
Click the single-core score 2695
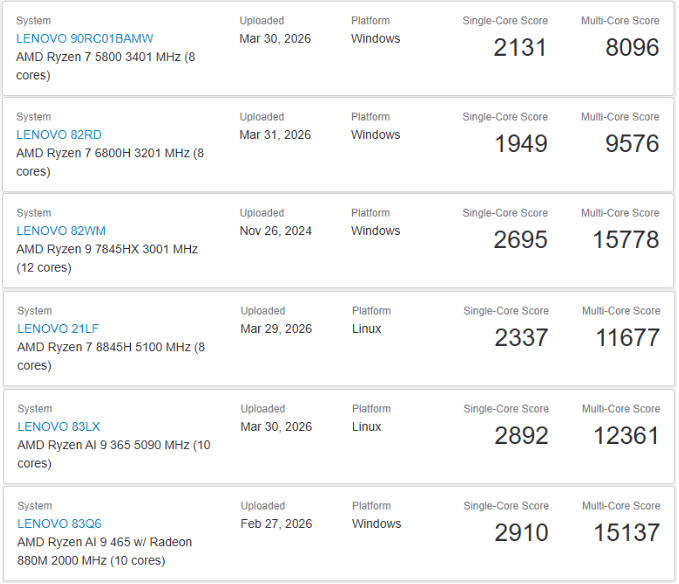[520, 239]
